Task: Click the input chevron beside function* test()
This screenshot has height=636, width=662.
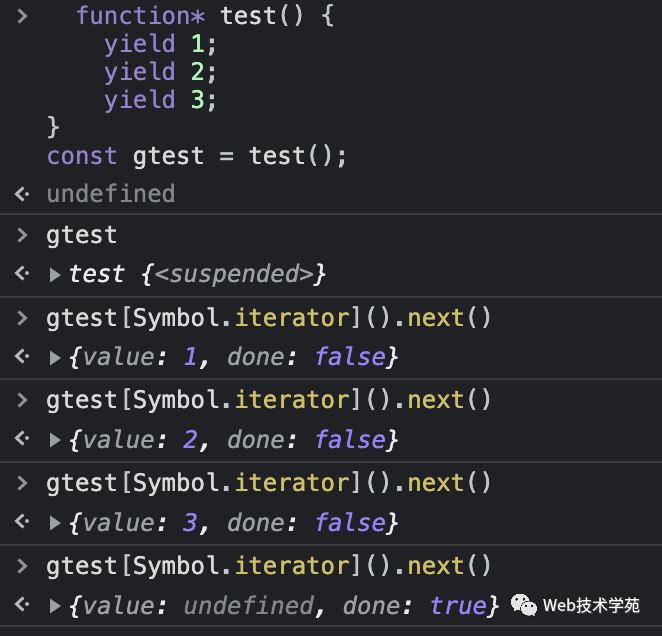Action: point(22,16)
